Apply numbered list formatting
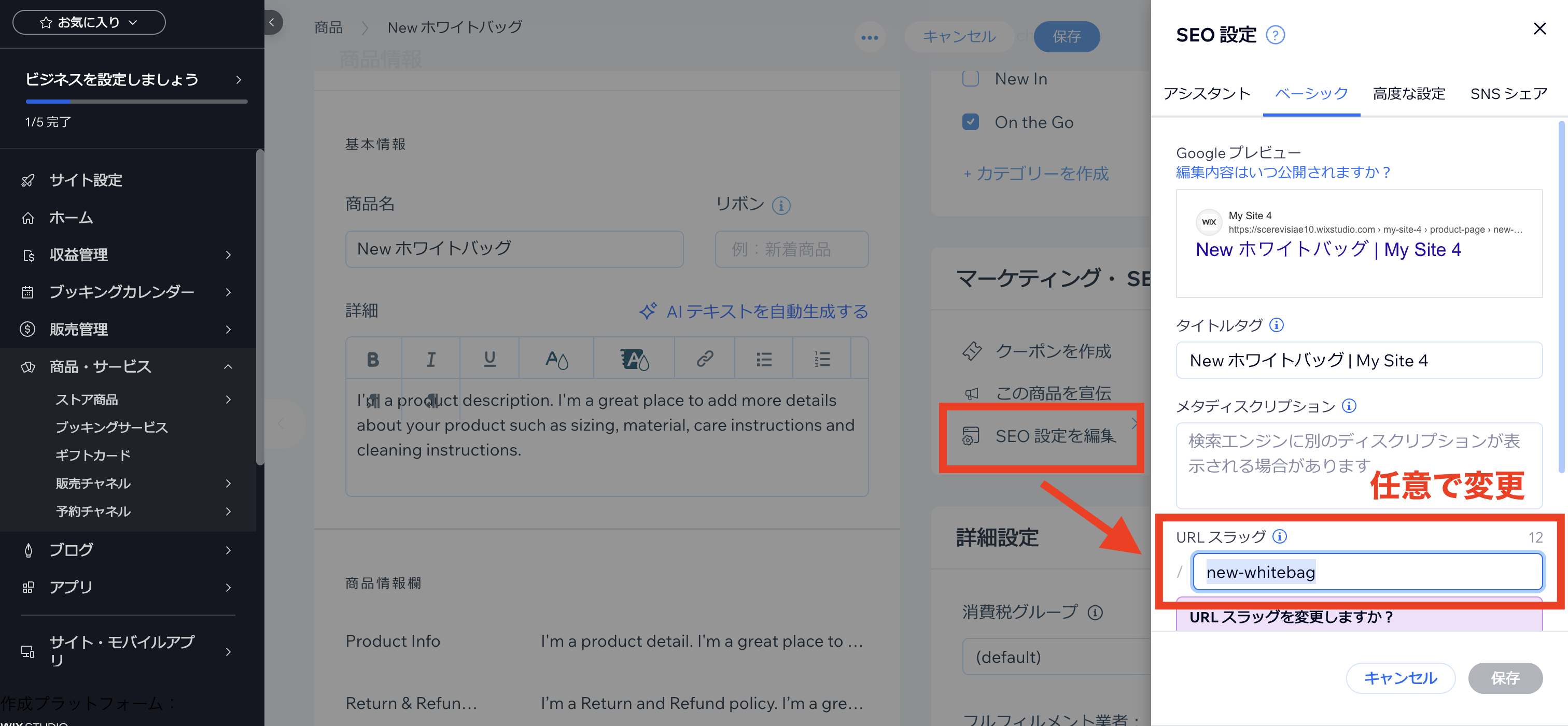The width and height of the screenshot is (1568, 726). 822,359
